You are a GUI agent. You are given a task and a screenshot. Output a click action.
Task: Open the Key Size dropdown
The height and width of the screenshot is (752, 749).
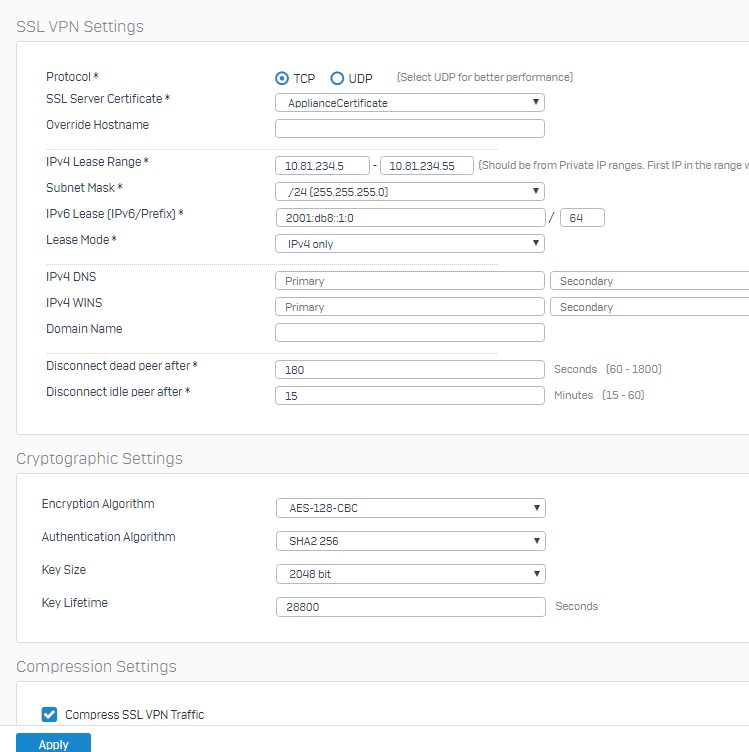click(411, 574)
